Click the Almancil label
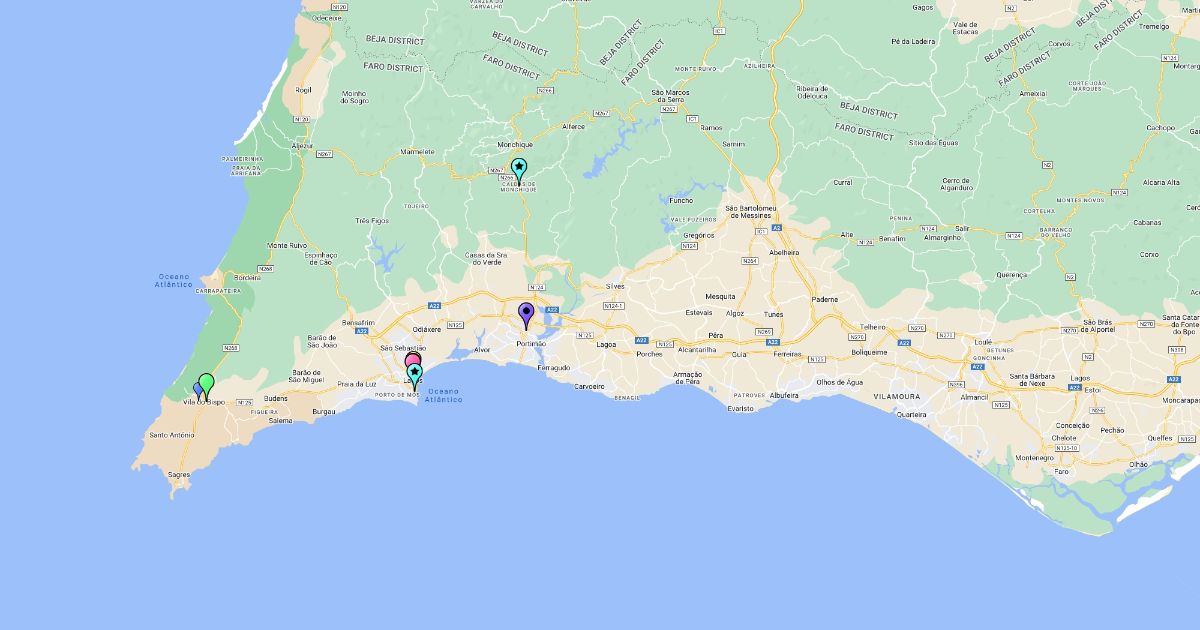Viewport: 1200px width, 630px height. [974, 397]
